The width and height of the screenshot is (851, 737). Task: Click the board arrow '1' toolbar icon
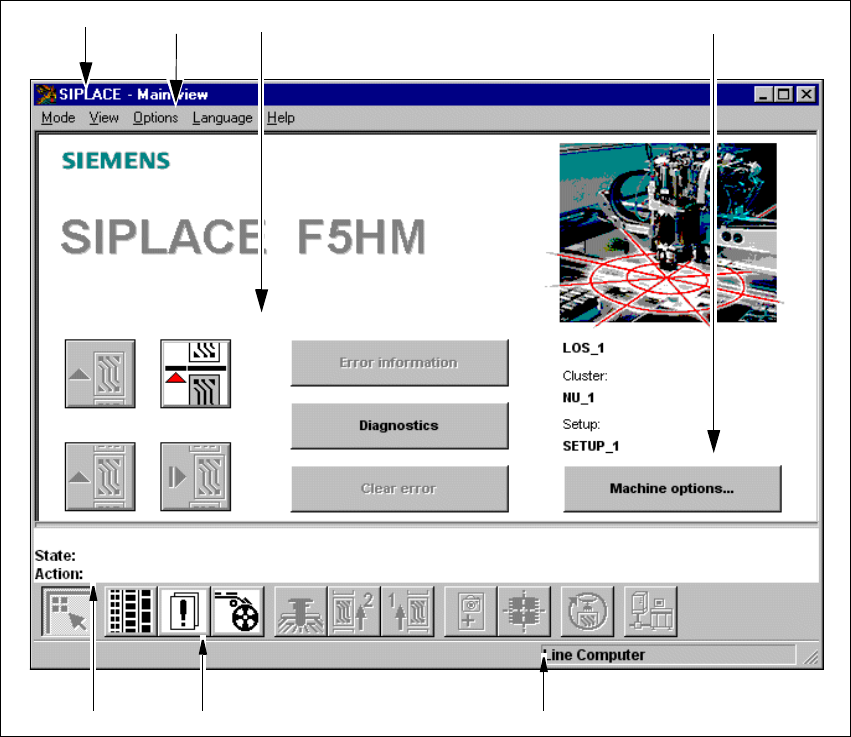[408, 611]
